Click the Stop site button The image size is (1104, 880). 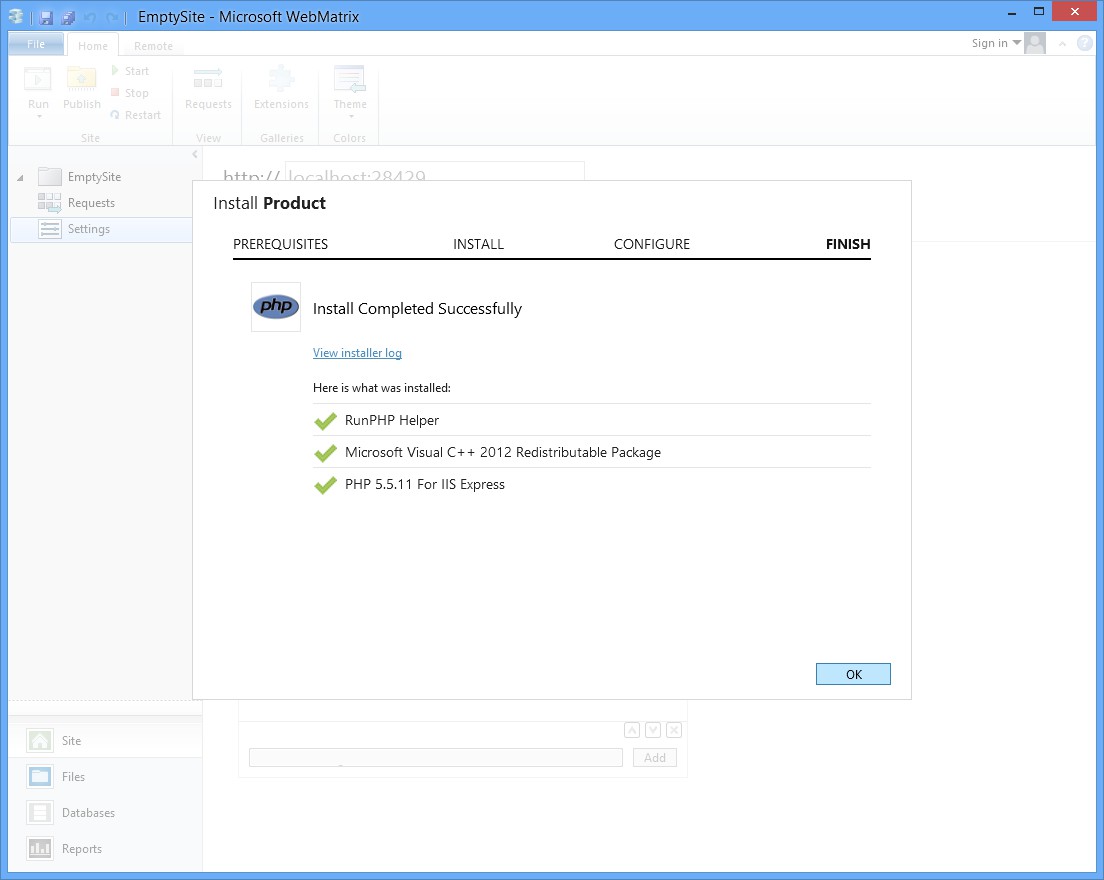click(130, 93)
